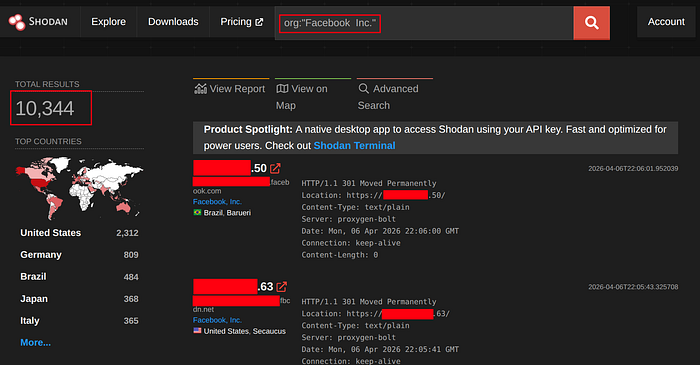The image size is (700, 365).
Task: Click Facebook, Inc. link under Secaucus result
Action: (217, 320)
